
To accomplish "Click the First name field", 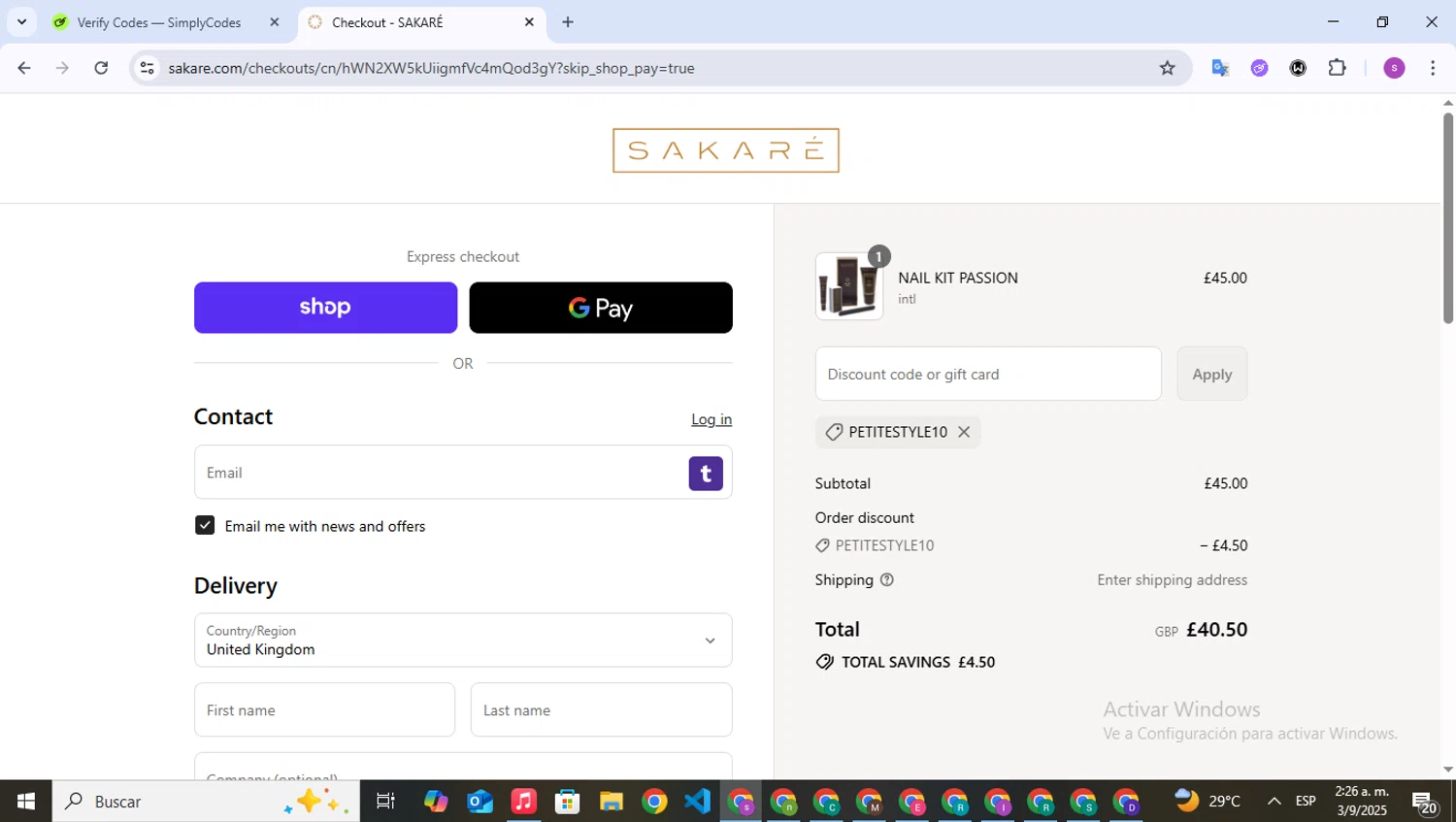I will pos(324,709).
